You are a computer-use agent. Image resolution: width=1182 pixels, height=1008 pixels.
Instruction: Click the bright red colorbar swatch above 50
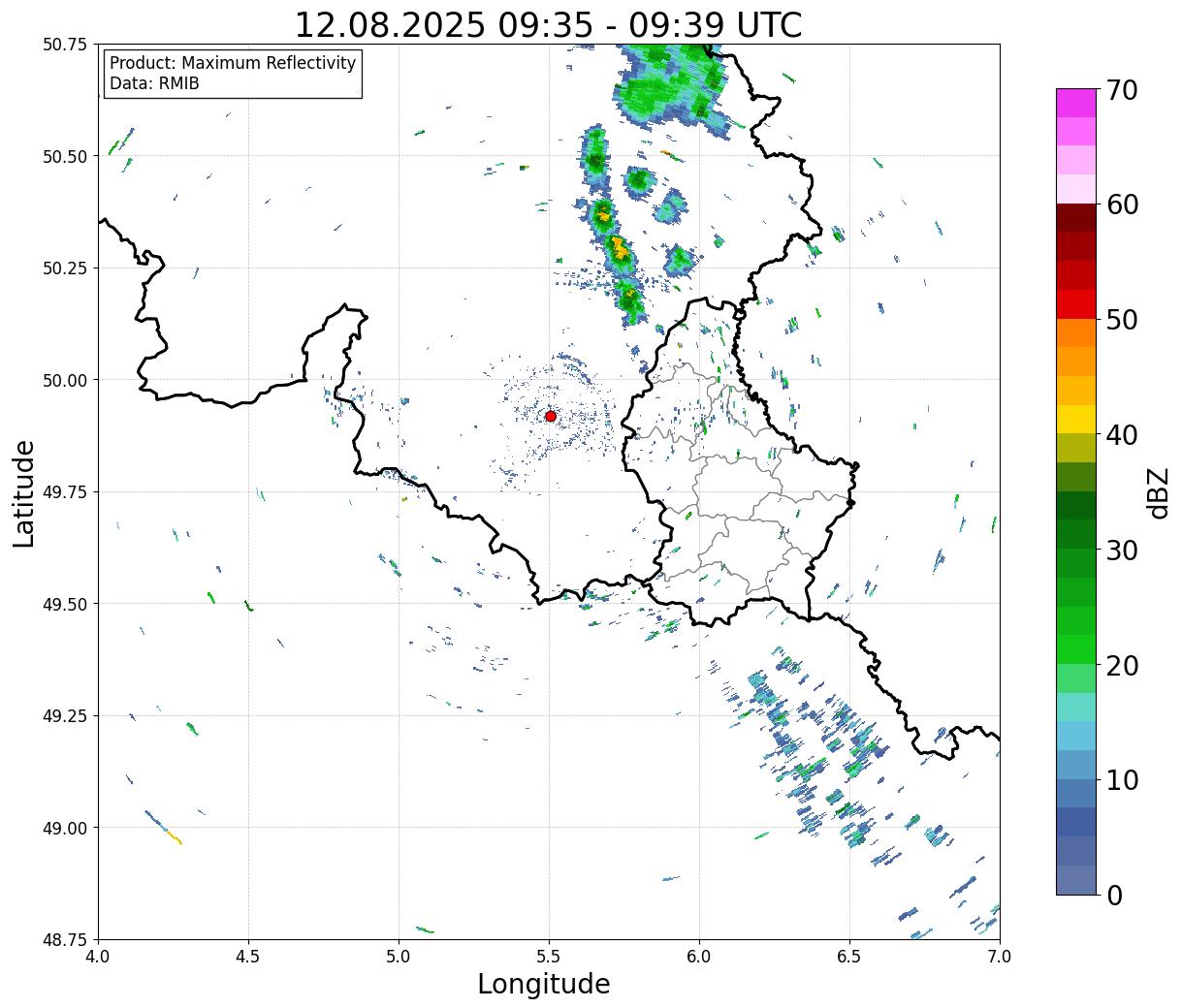coord(1076,304)
